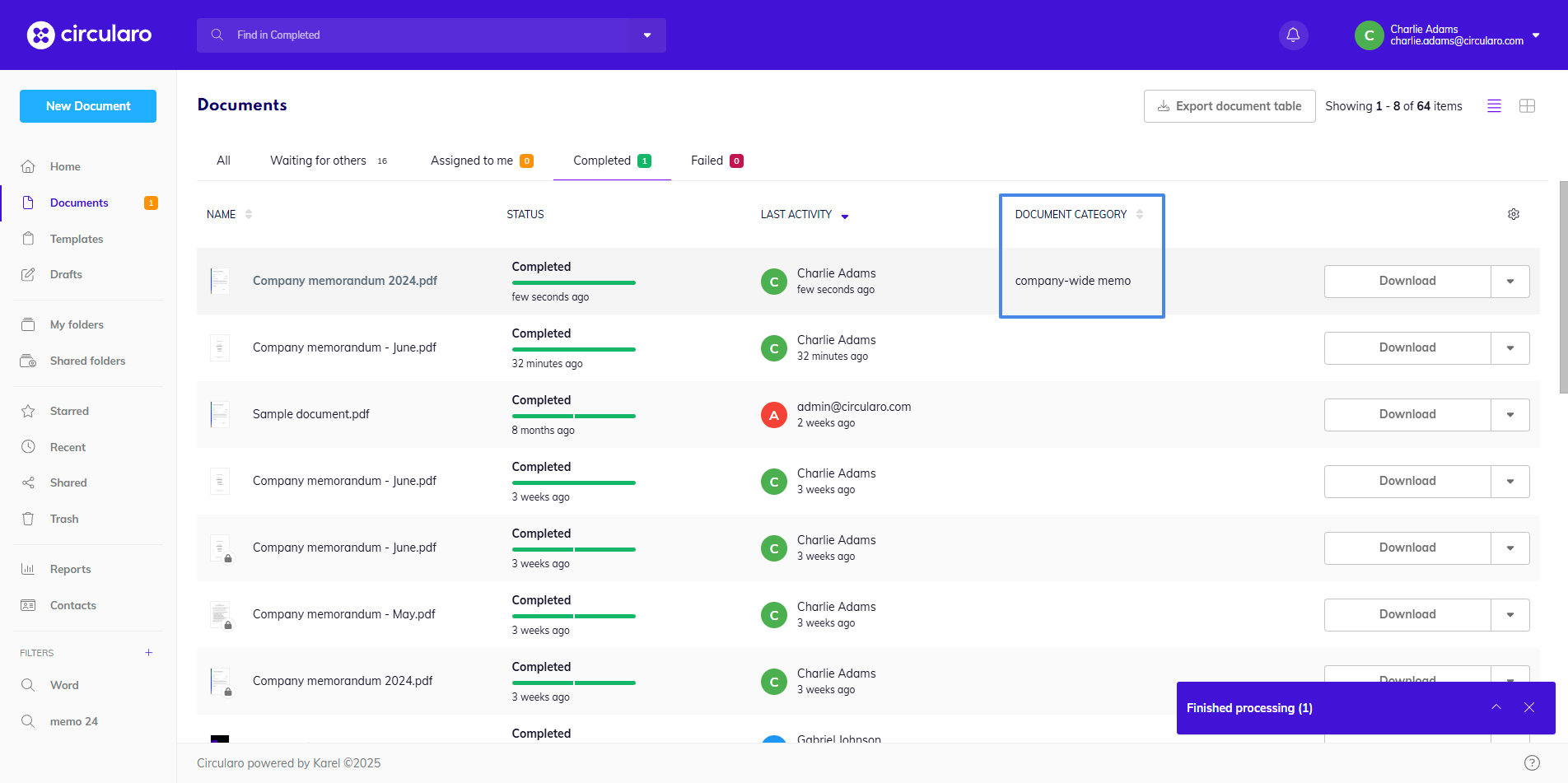
Task: Switch to the Waiting for others tab
Action: coord(319,160)
